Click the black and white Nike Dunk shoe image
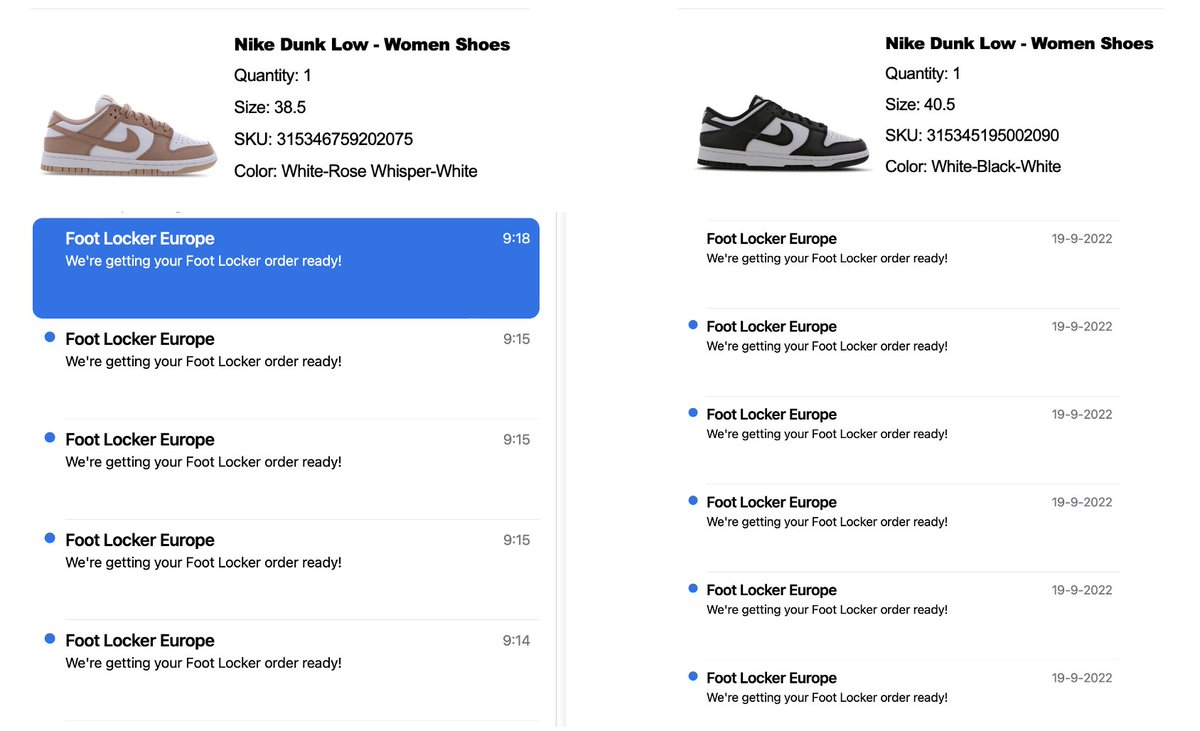1200x731 pixels. click(783, 132)
